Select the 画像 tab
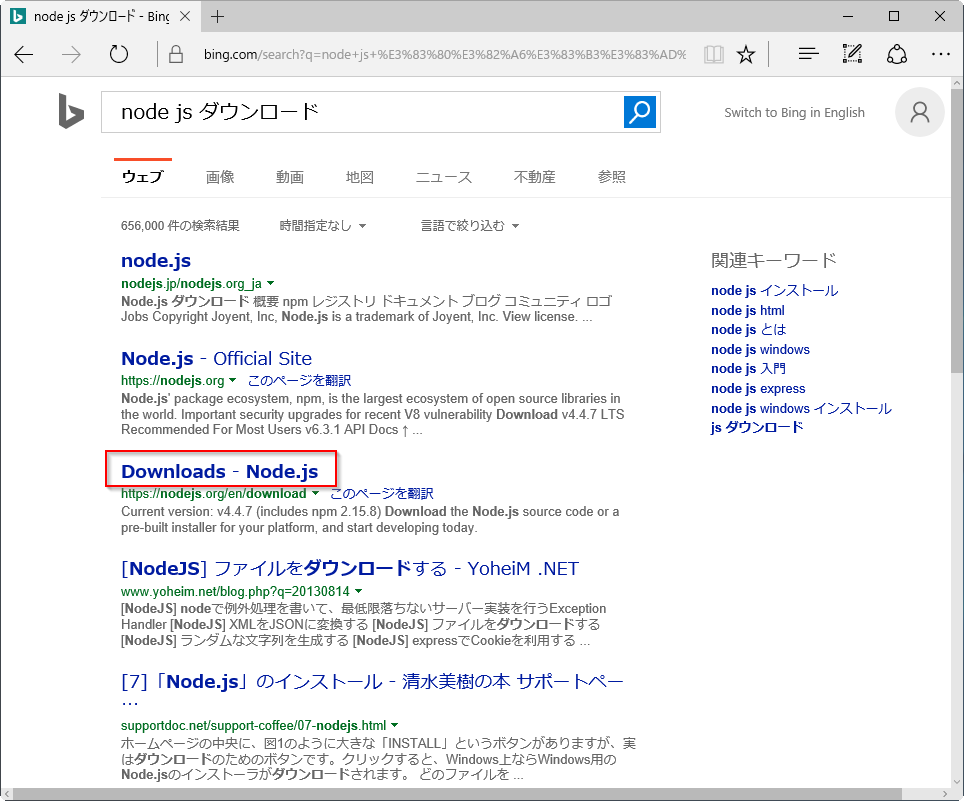This screenshot has height=801, width=964. [x=220, y=177]
